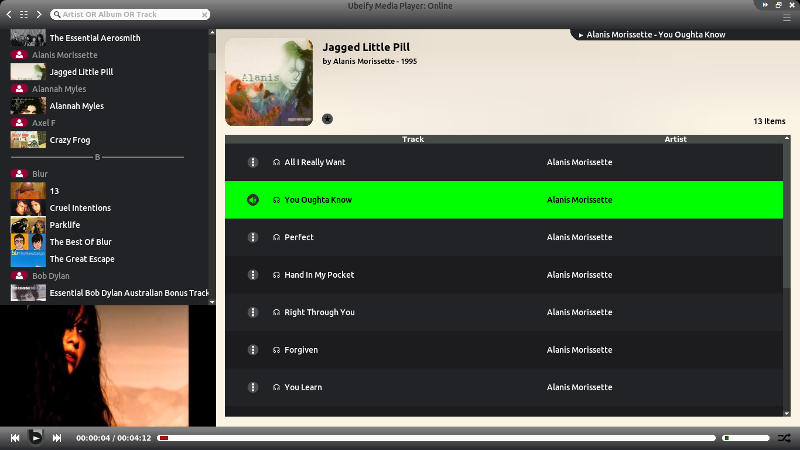Go back with the left arrow
This screenshot has height=450, width=800.
click(x=9, y=14)
